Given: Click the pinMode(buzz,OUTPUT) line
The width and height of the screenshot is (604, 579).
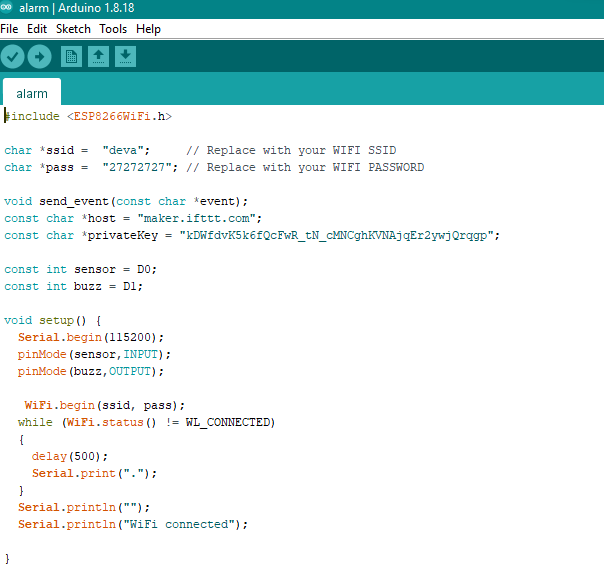Looking at the screenshot, I should (x=91, y=371).
